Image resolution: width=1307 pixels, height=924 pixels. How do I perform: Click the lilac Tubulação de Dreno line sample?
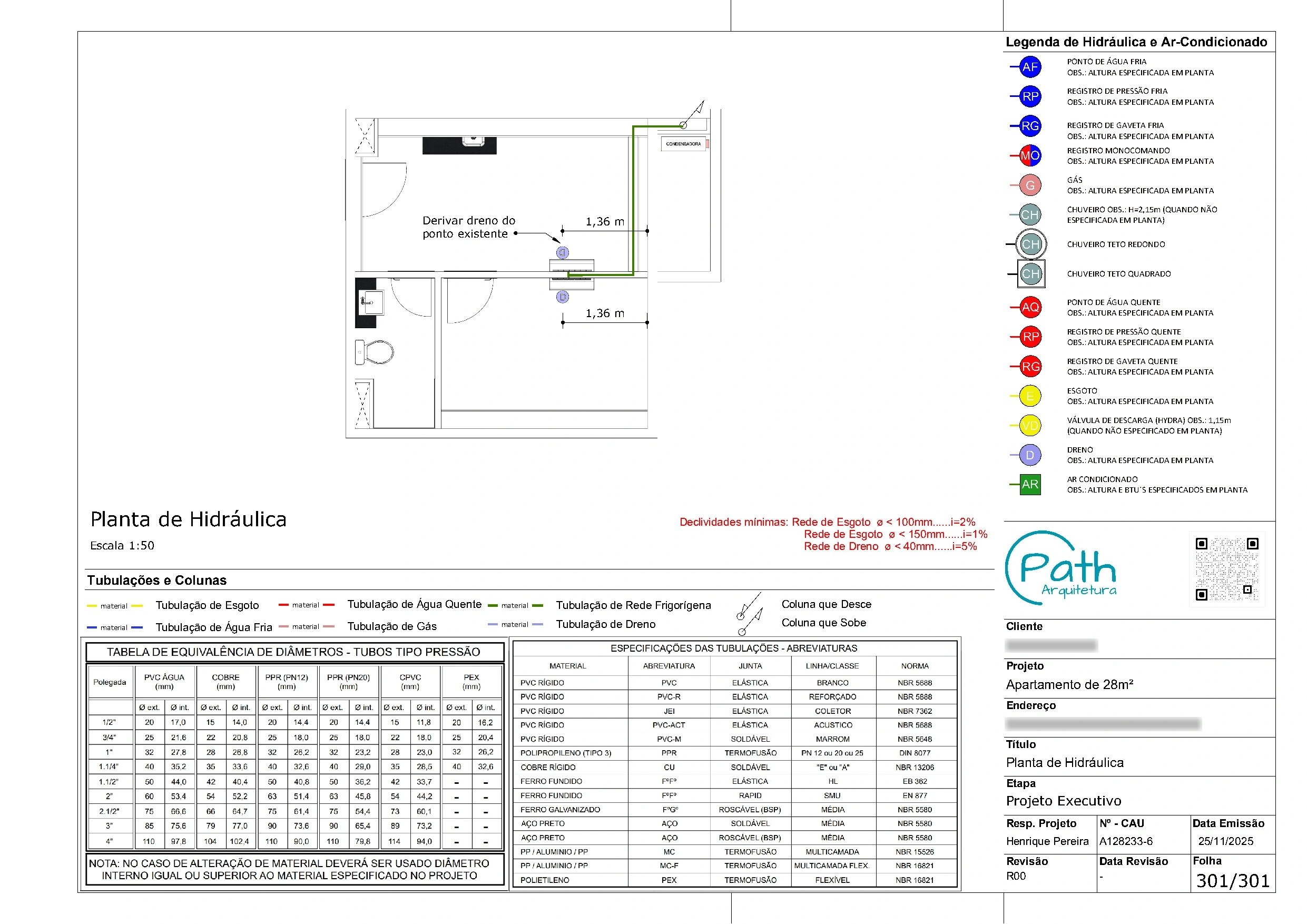tap(515, 625)
